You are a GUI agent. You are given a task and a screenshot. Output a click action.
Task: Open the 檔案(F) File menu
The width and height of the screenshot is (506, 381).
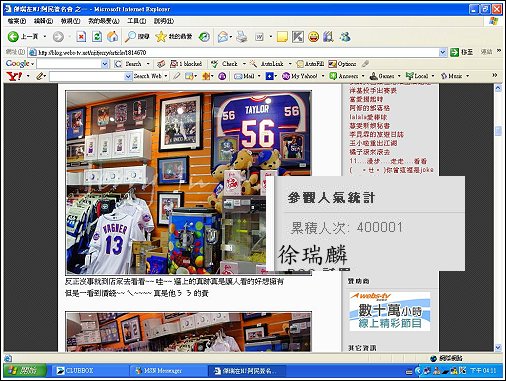pyautogui.click(x=17, y=21)
